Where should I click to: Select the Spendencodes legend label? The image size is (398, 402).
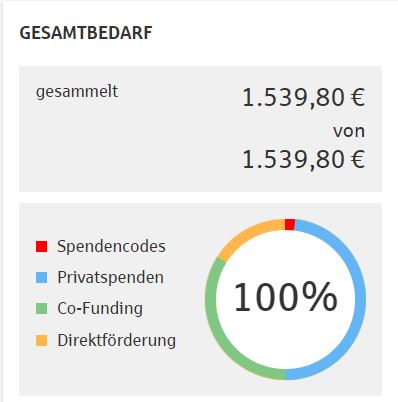pos(111,247)
